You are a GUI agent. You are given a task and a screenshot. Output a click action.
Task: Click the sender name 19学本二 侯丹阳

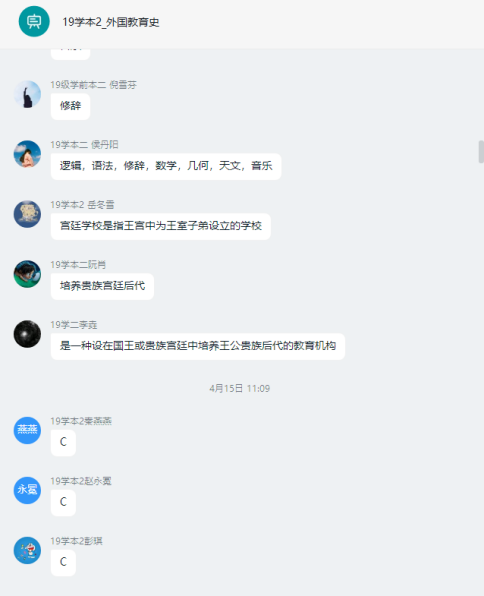(x=84, y=145)
